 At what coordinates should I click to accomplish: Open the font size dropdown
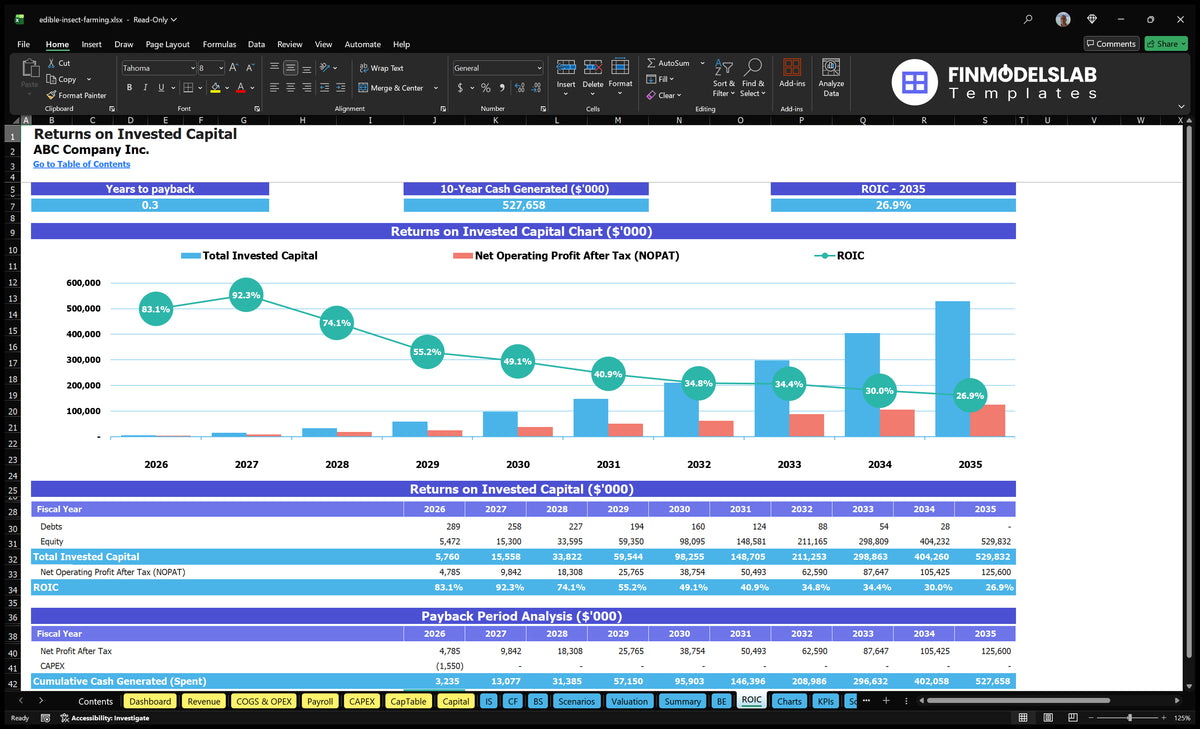[220, 68]
